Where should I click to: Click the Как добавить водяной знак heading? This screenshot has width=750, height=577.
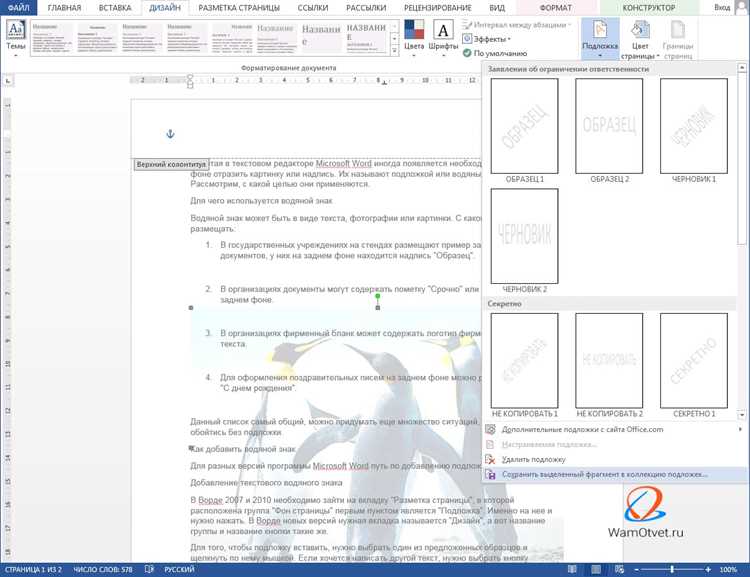(244, 449)
